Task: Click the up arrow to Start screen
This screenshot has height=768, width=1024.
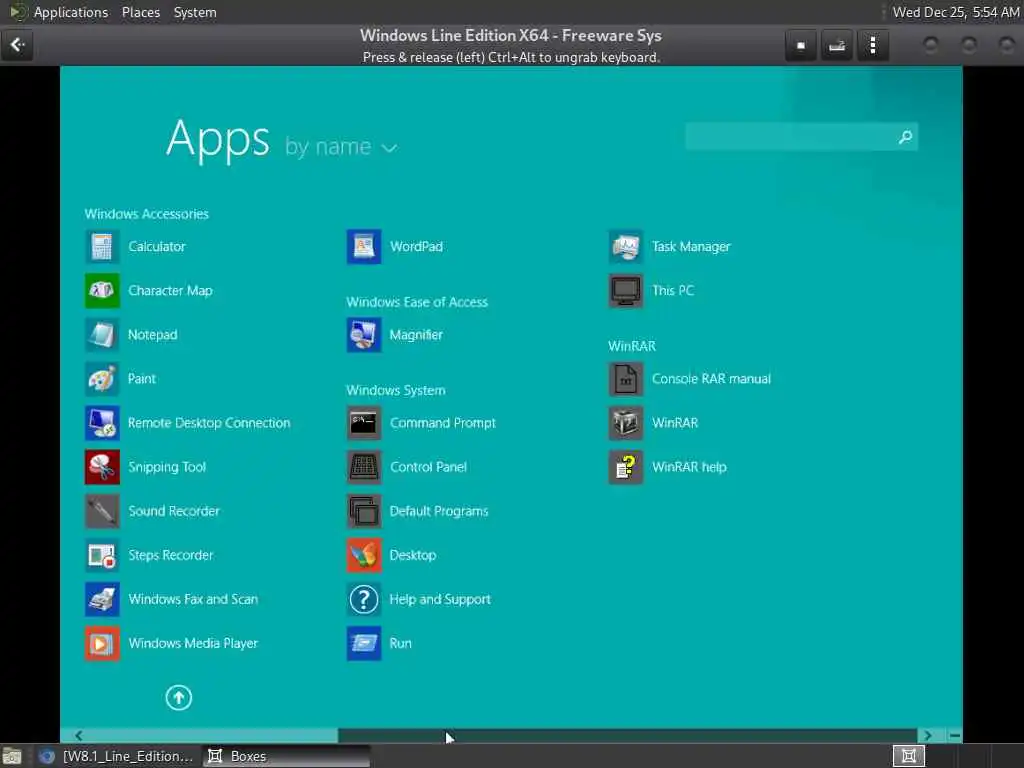Action: click(x=178, y=697)
